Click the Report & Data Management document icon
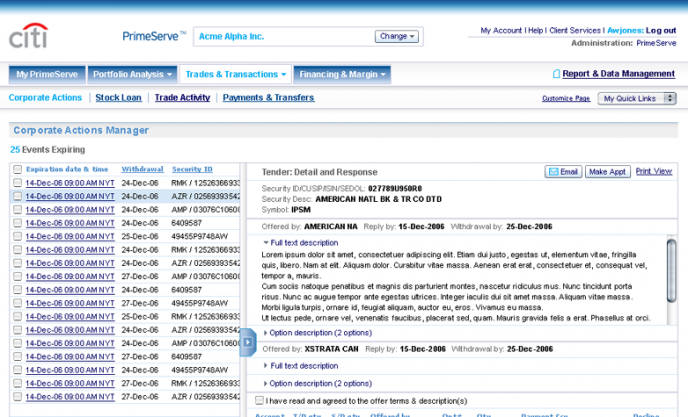Viewport: 688px width, 417px height. [x=556, y=74]
